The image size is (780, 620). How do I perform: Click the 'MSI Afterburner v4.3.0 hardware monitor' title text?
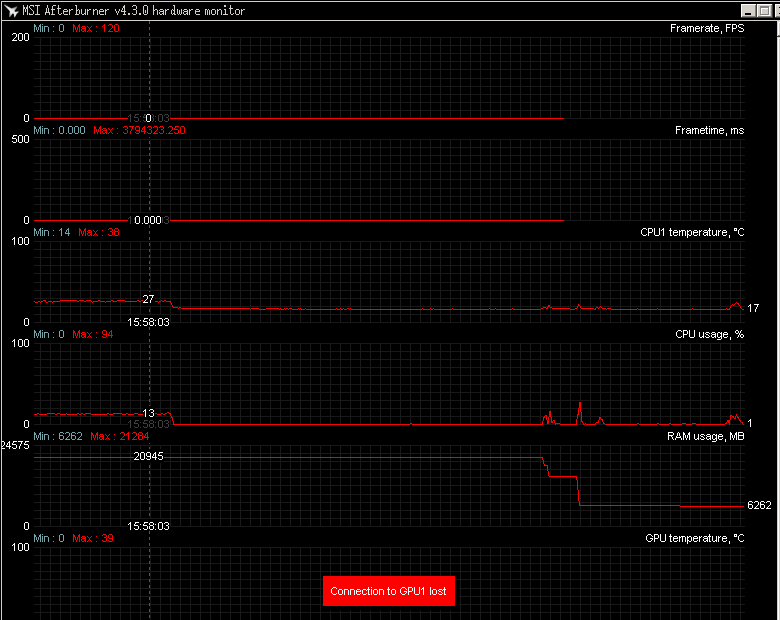tap(133, 11)
